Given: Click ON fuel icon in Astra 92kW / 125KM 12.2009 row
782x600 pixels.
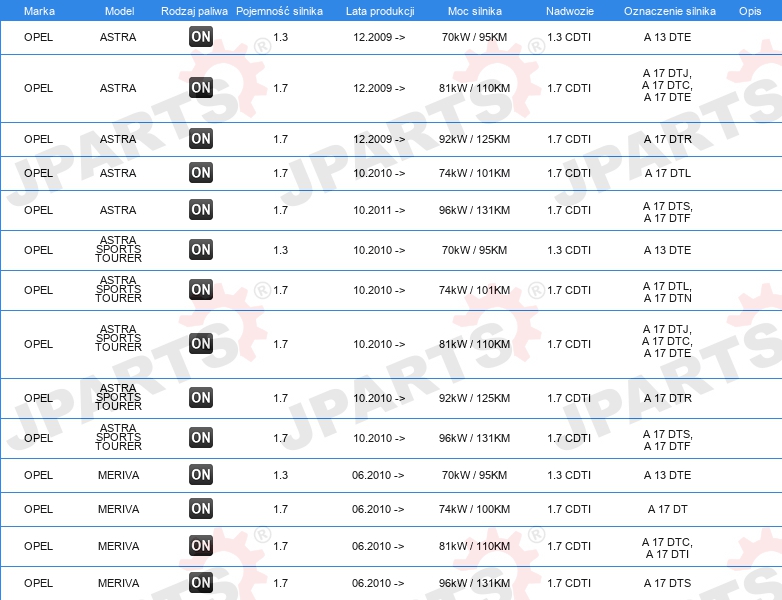Looking at the screenshot, I should [201, 139].
